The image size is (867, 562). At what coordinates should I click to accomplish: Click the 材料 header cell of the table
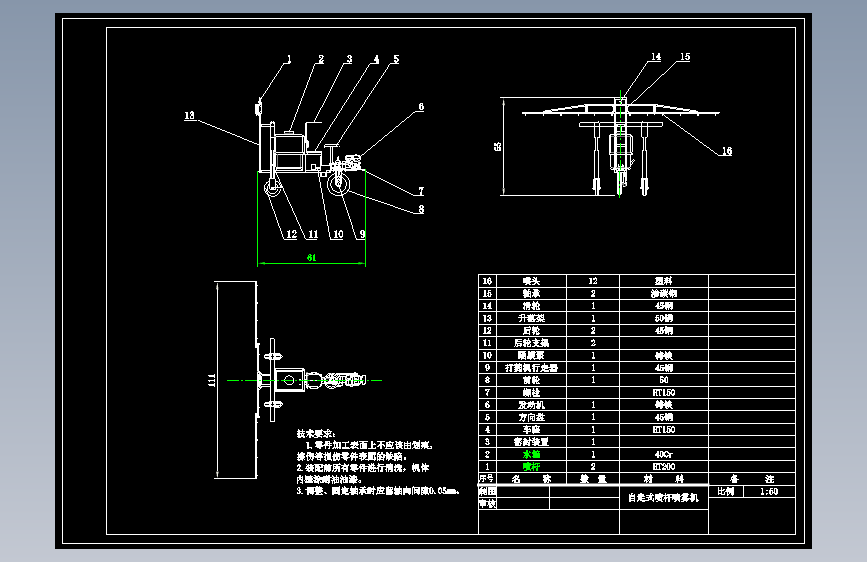click(664, 479)
